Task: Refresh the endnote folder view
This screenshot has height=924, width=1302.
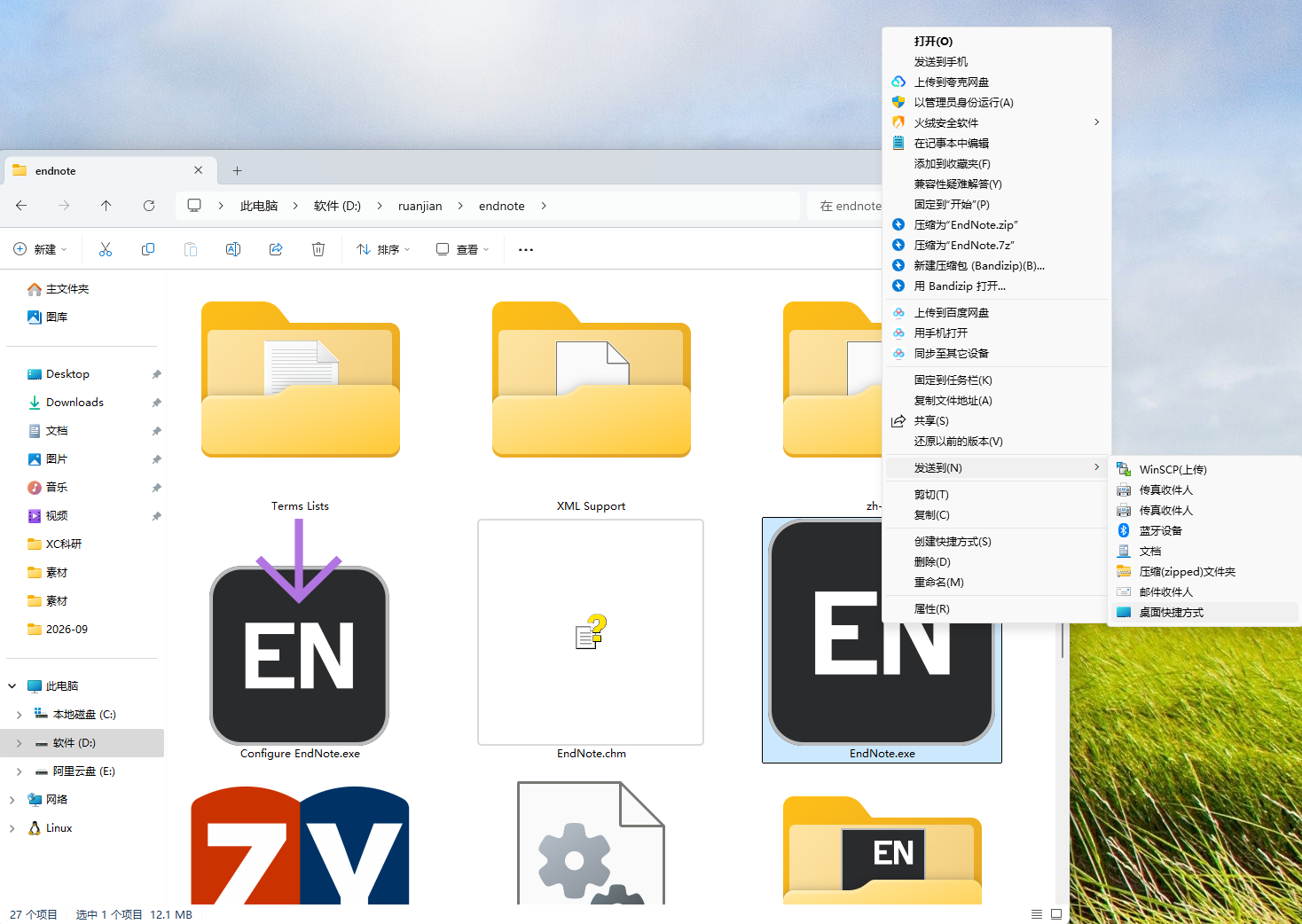Action: tap(149, 206)
